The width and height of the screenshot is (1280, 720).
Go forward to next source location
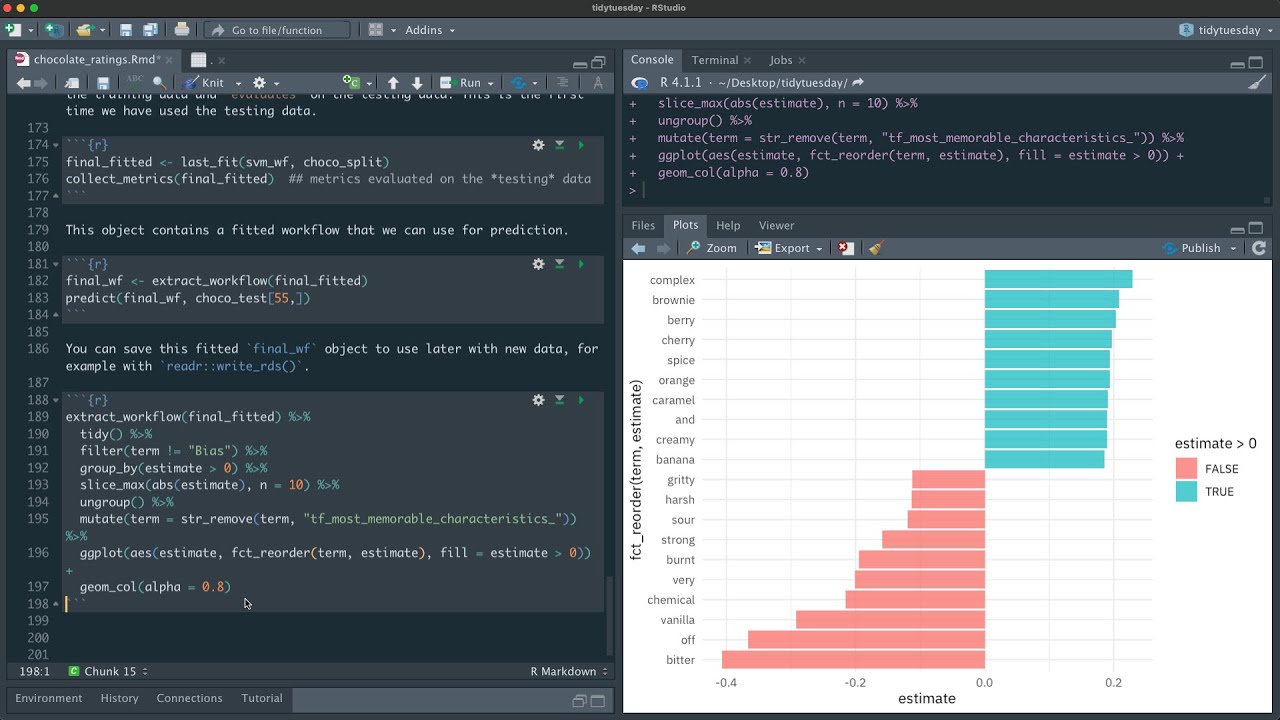(40, 83)
